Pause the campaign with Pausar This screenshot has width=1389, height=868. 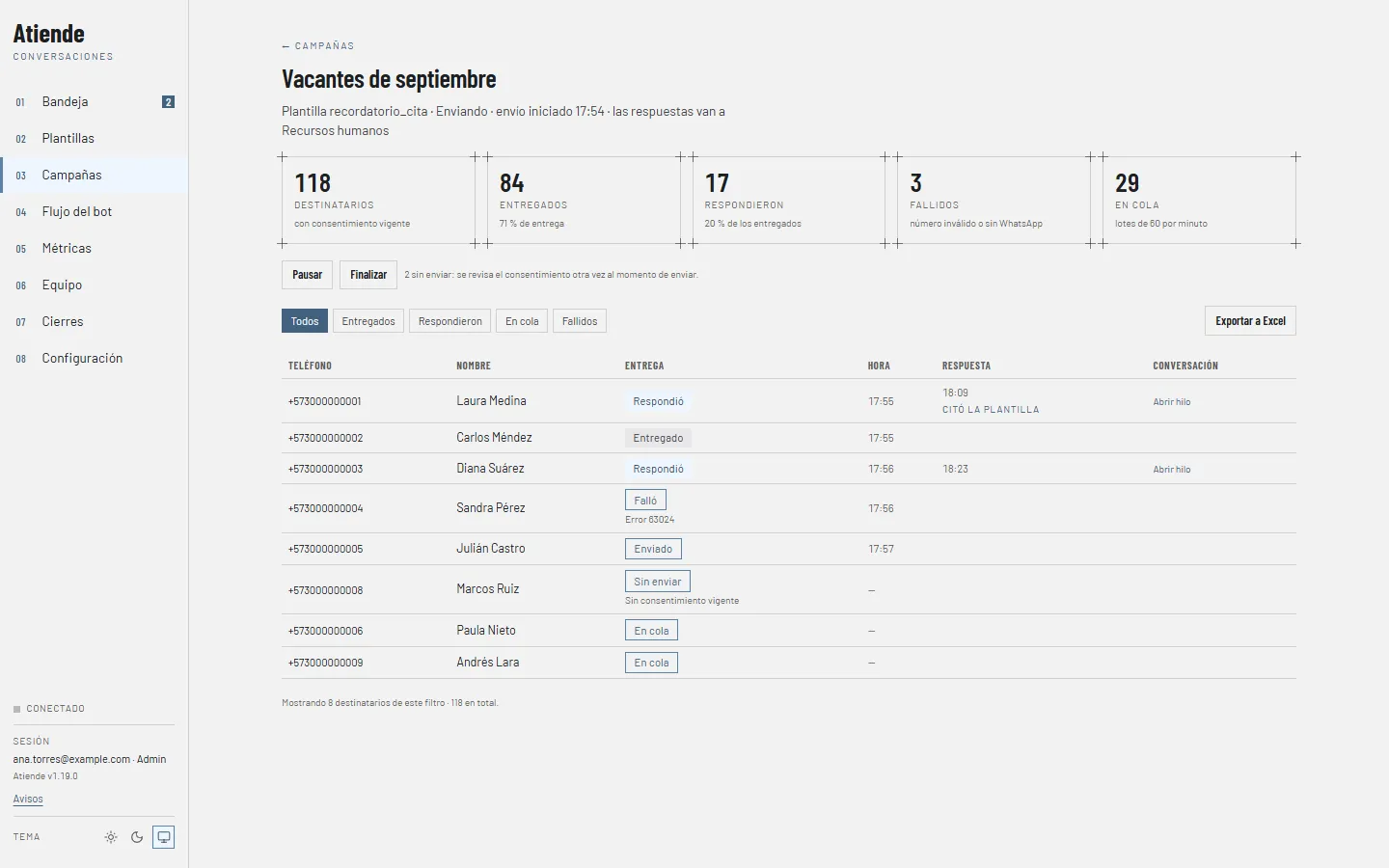tap(308, 275)
